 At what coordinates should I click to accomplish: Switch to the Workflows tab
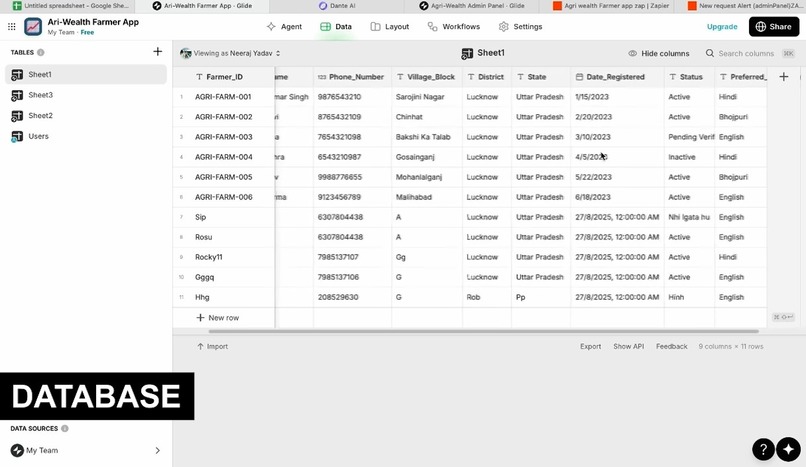click(453, 27)
